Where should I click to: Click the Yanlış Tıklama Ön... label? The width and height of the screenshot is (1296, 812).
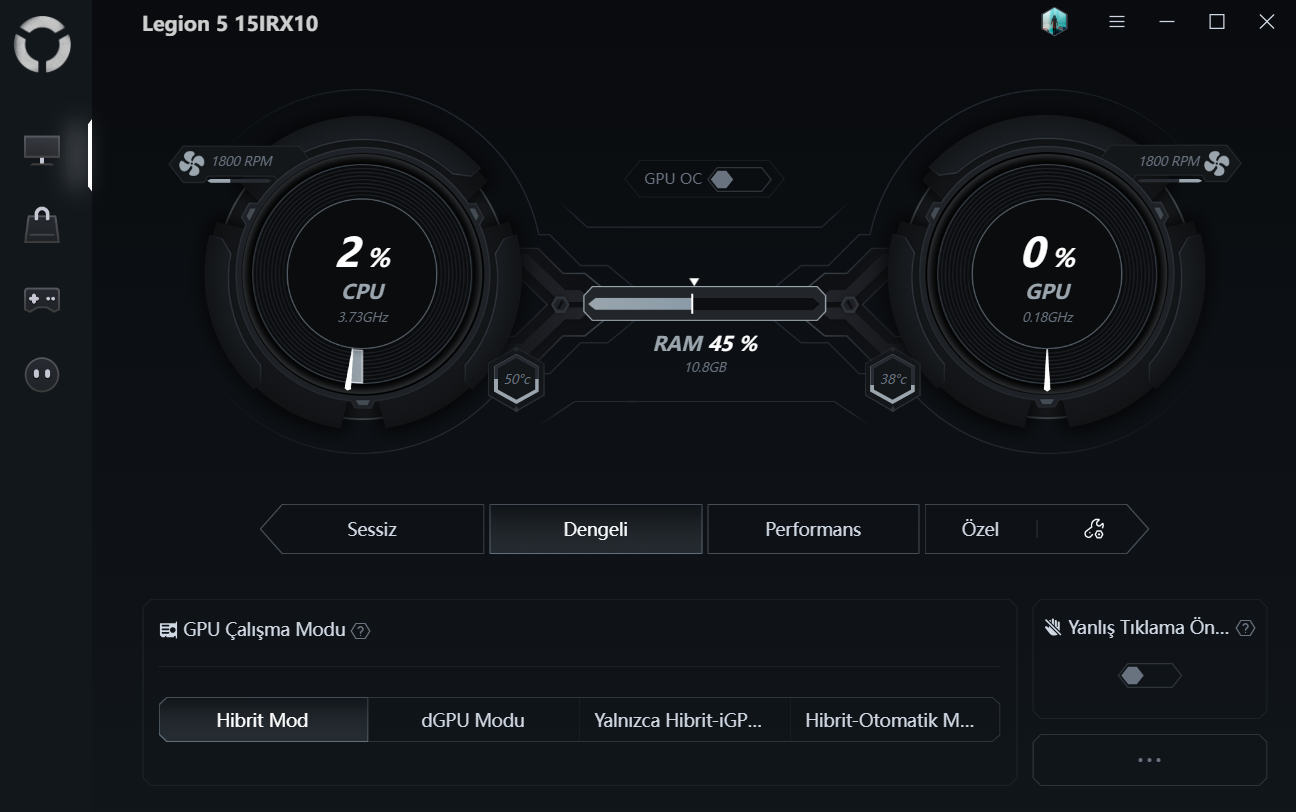(x=1148, y=628)
